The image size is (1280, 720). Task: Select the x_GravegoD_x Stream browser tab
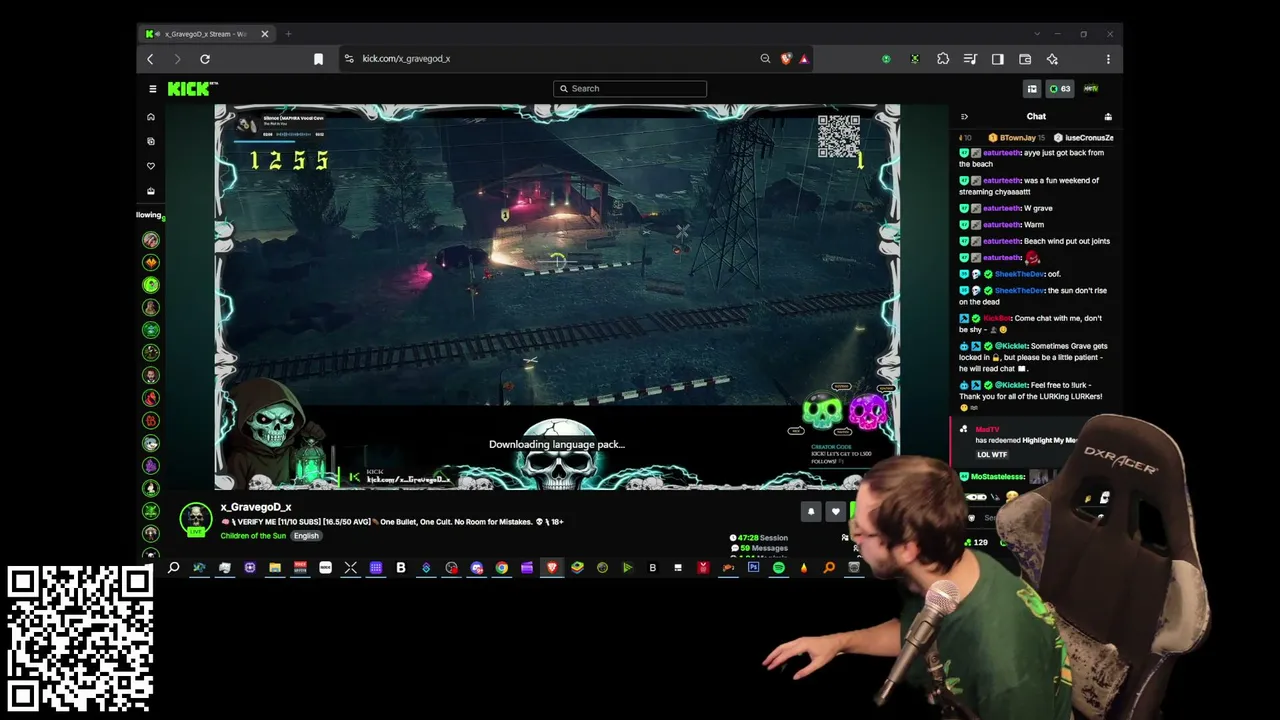207,34
